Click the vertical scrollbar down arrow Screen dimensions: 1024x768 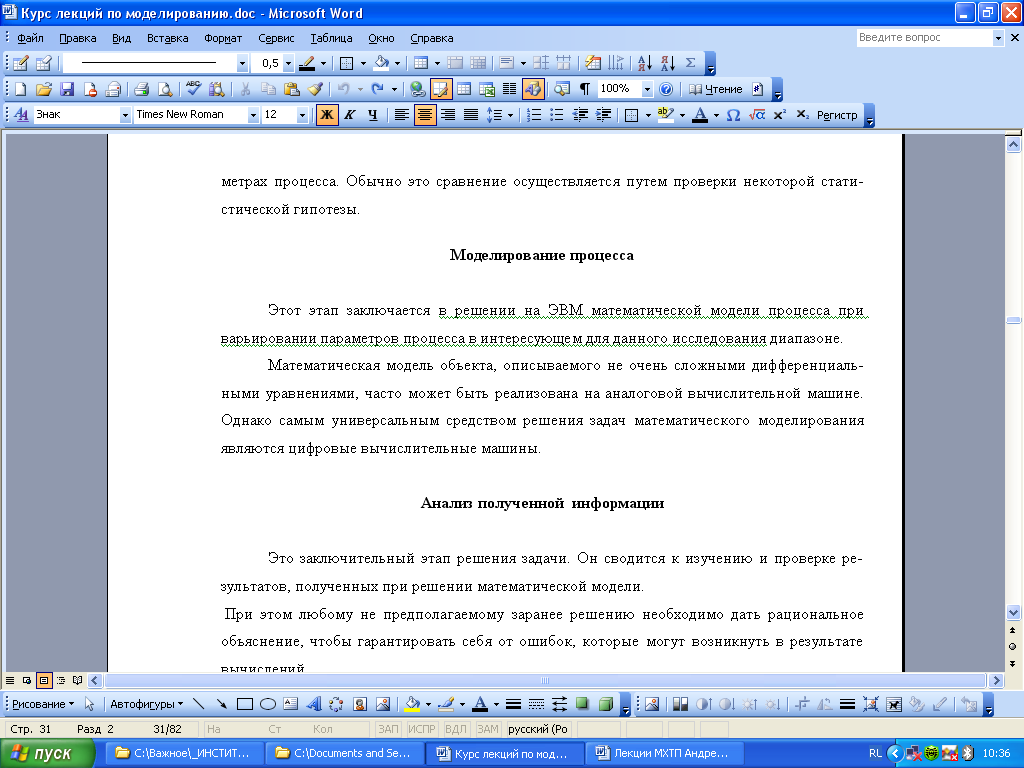click(x=1013, y=613)
